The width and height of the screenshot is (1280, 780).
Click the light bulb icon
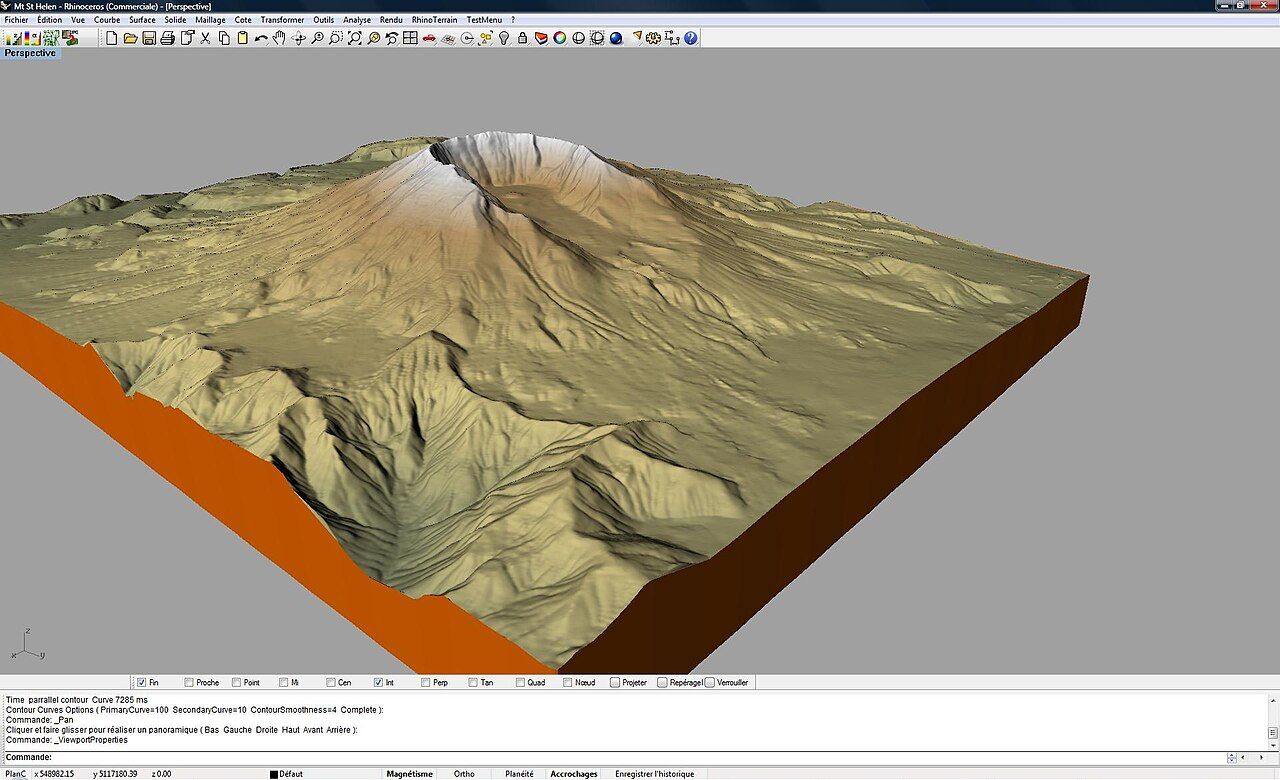(504, 38)
